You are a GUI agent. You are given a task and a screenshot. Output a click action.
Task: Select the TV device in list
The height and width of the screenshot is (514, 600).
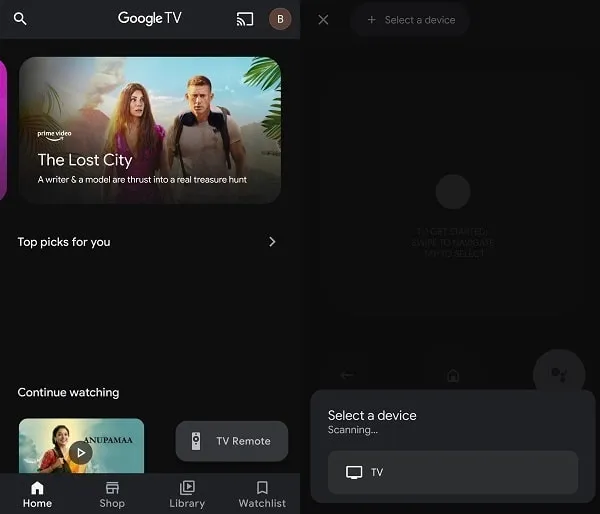tap(453, 472)
